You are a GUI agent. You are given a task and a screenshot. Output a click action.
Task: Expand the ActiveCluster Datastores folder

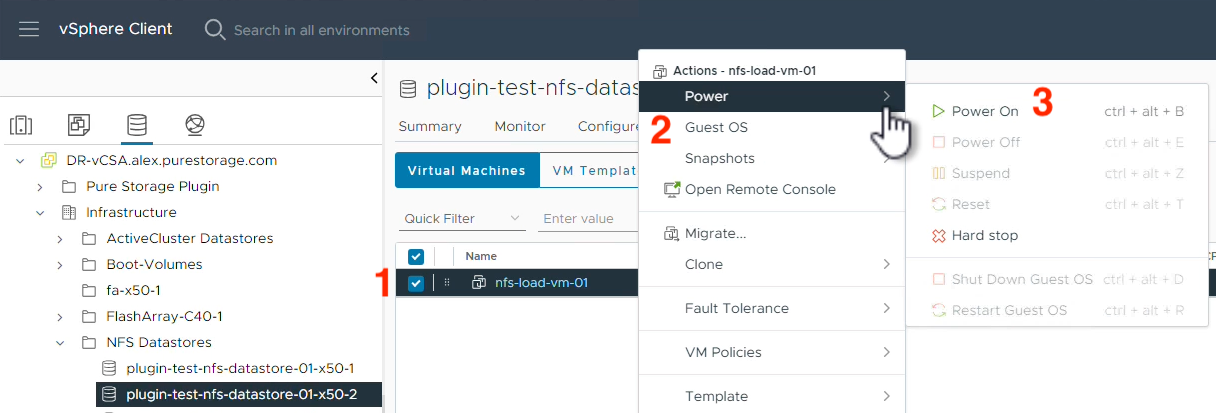(x=60, y=238)
